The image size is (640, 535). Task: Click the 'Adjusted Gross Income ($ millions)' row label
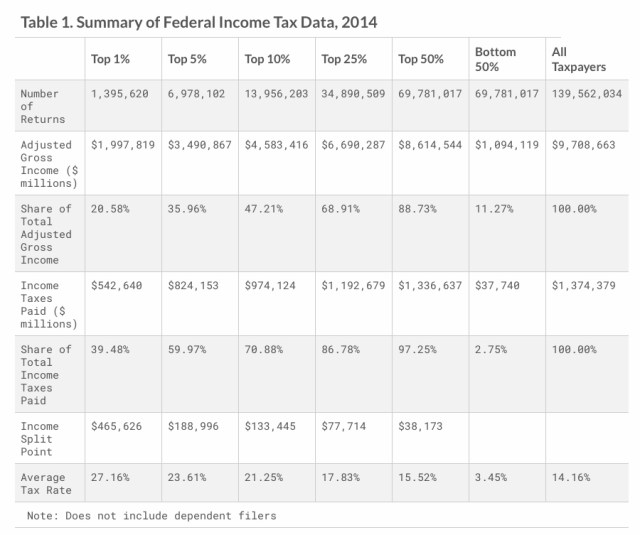click(46, 163)
